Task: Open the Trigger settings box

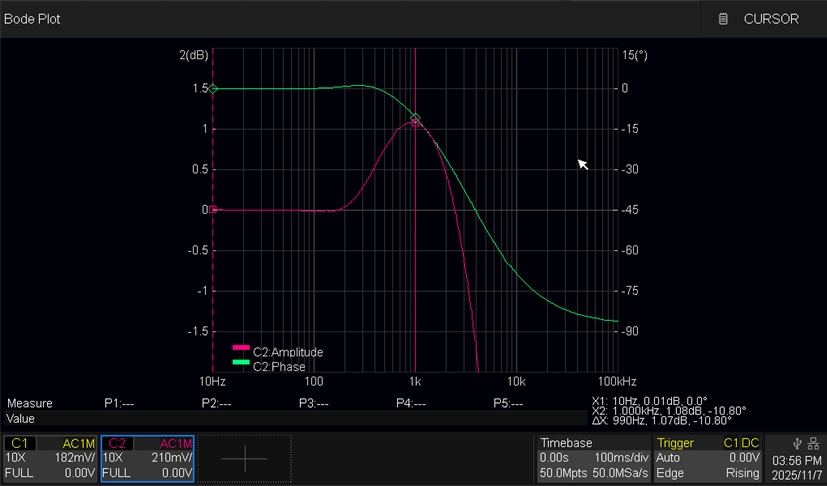Action: [x=708, y=458]
